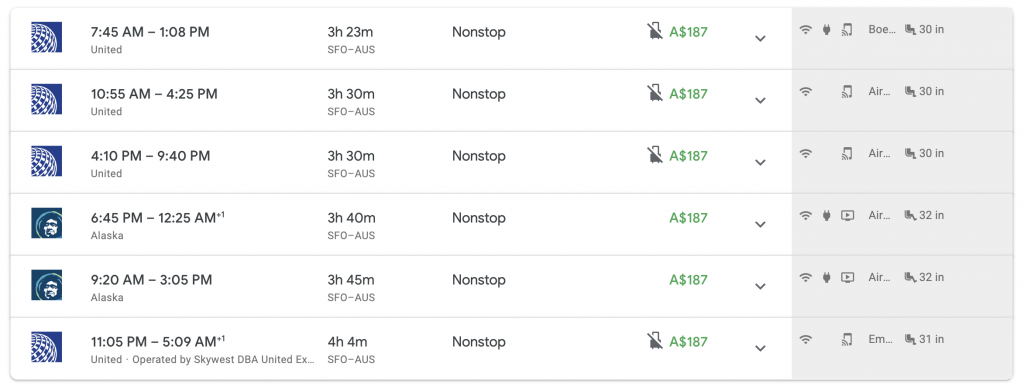Expand the 10:55 AM – 4:25 PM flight details
Screen dimensions: 1024x391
coord(760,101)
